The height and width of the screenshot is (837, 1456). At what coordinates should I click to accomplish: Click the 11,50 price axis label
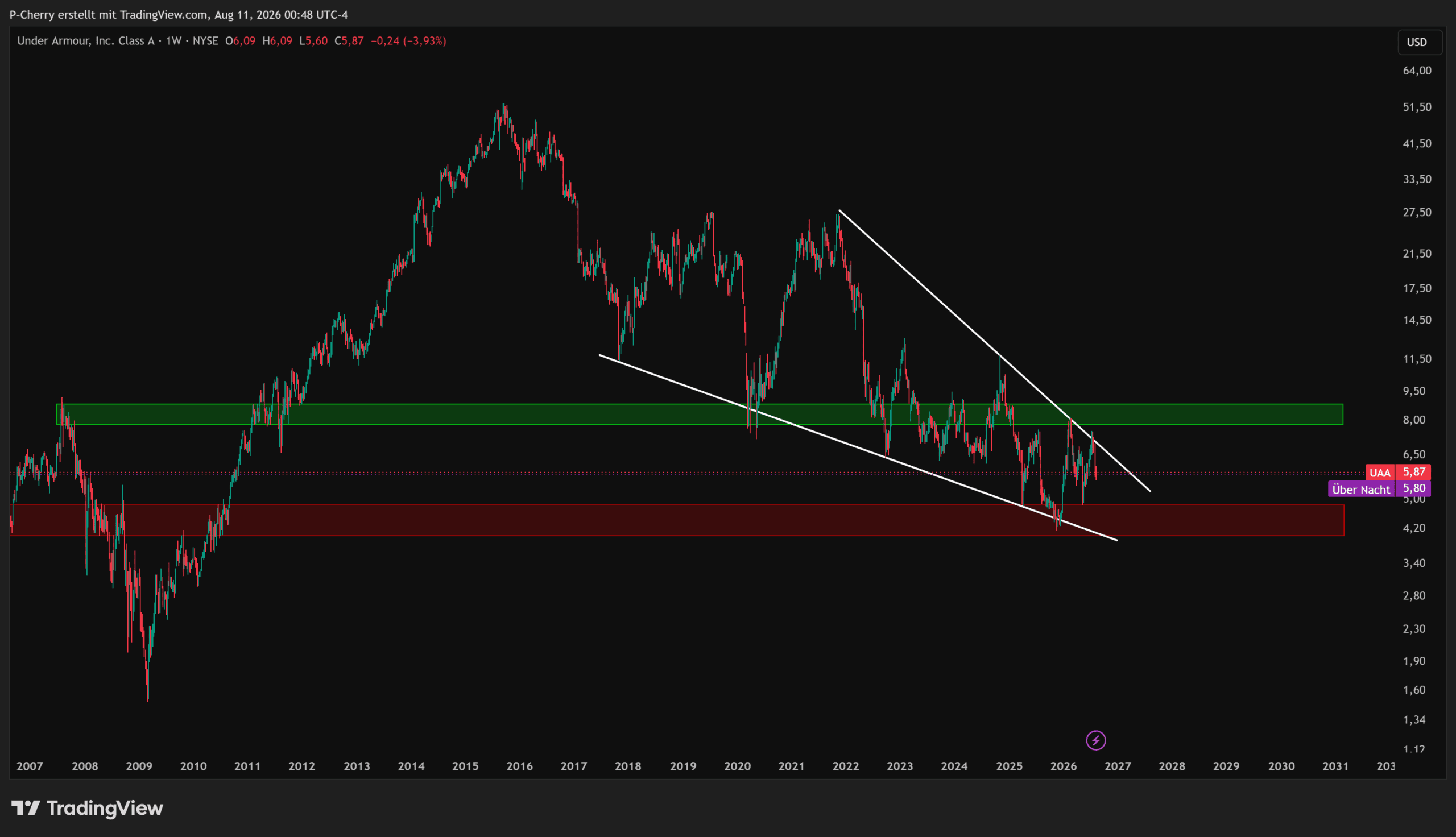point(1417,359)
